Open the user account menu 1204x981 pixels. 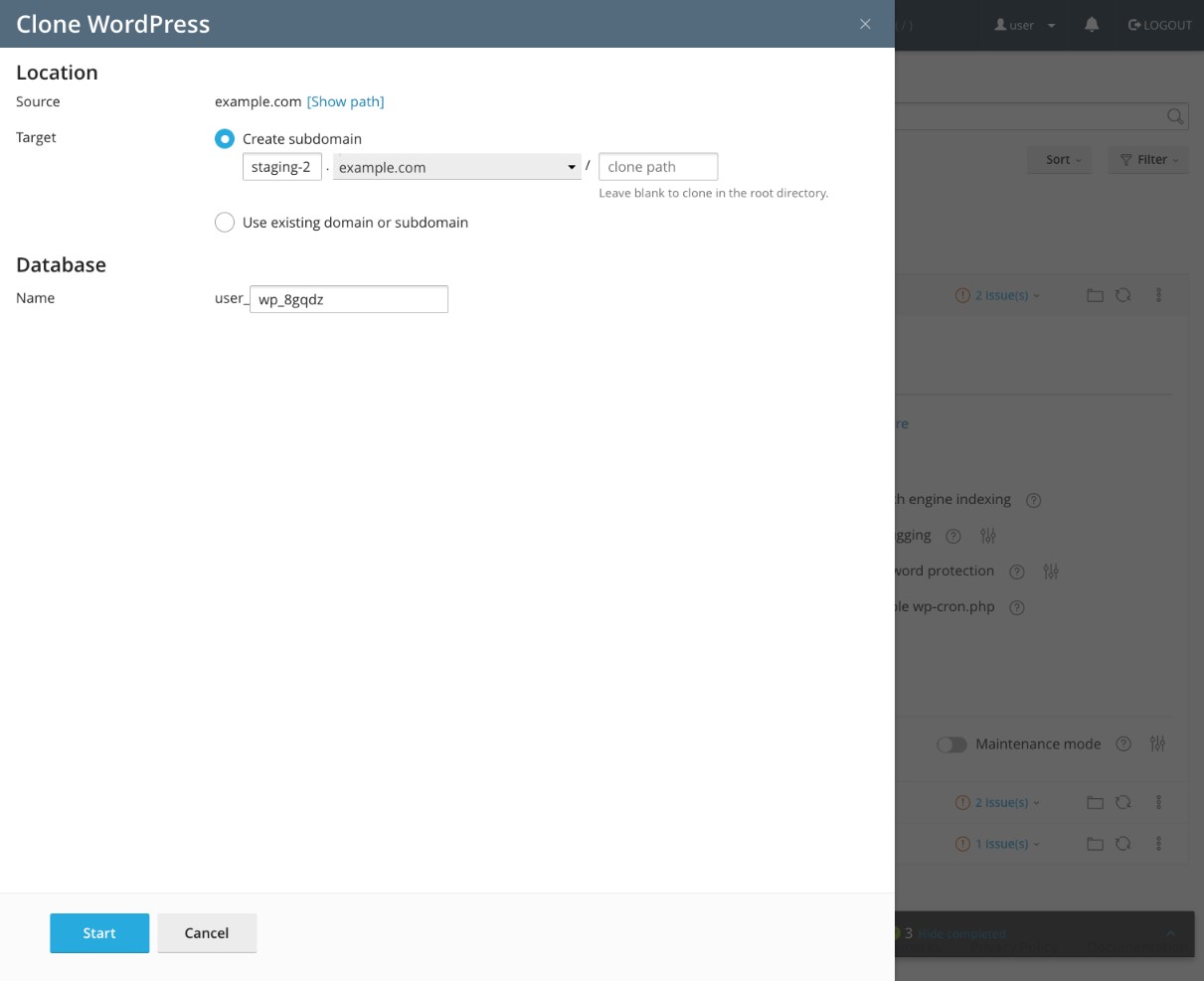(x=1025, y=25)
